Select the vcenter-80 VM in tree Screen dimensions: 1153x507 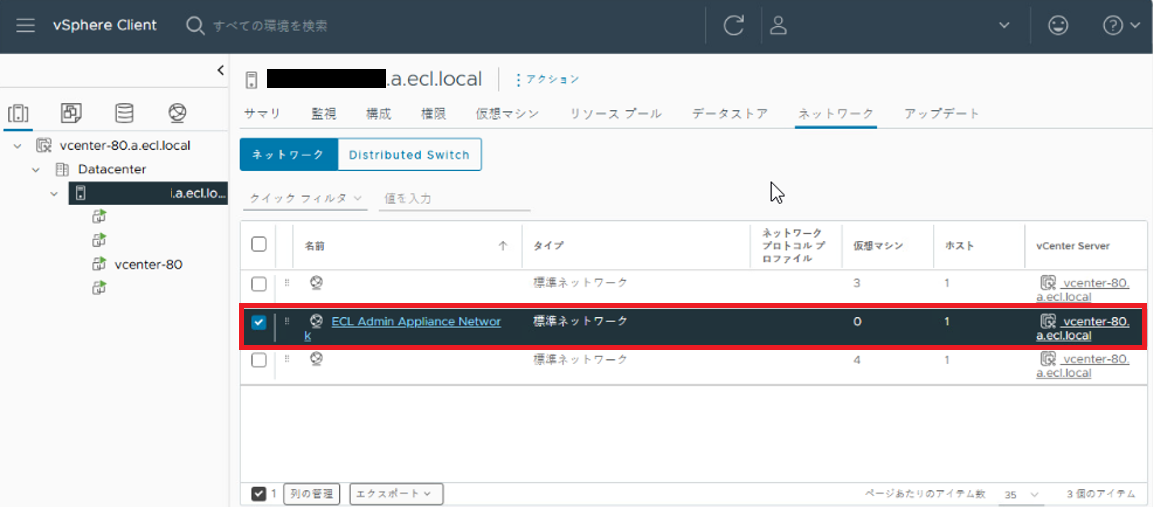tap(149, 264)
